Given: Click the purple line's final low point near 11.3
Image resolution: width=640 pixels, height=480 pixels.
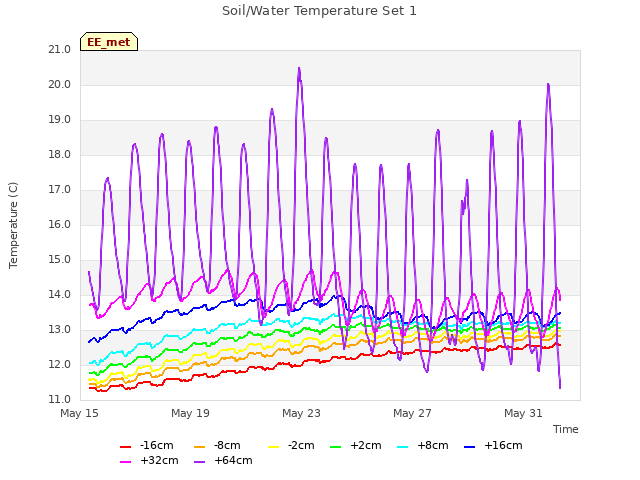Looking at the screenshot, I should click(560, 387).
